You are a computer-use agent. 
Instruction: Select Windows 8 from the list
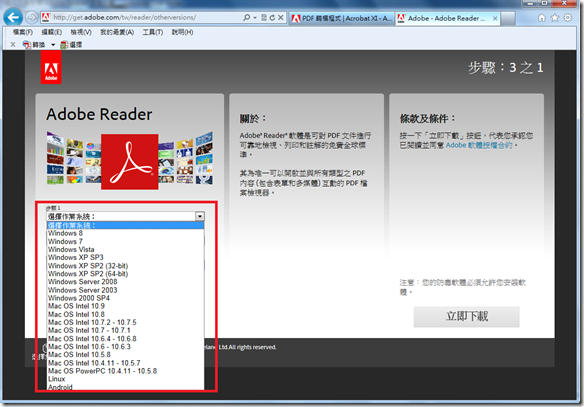[x=126, y=233]
